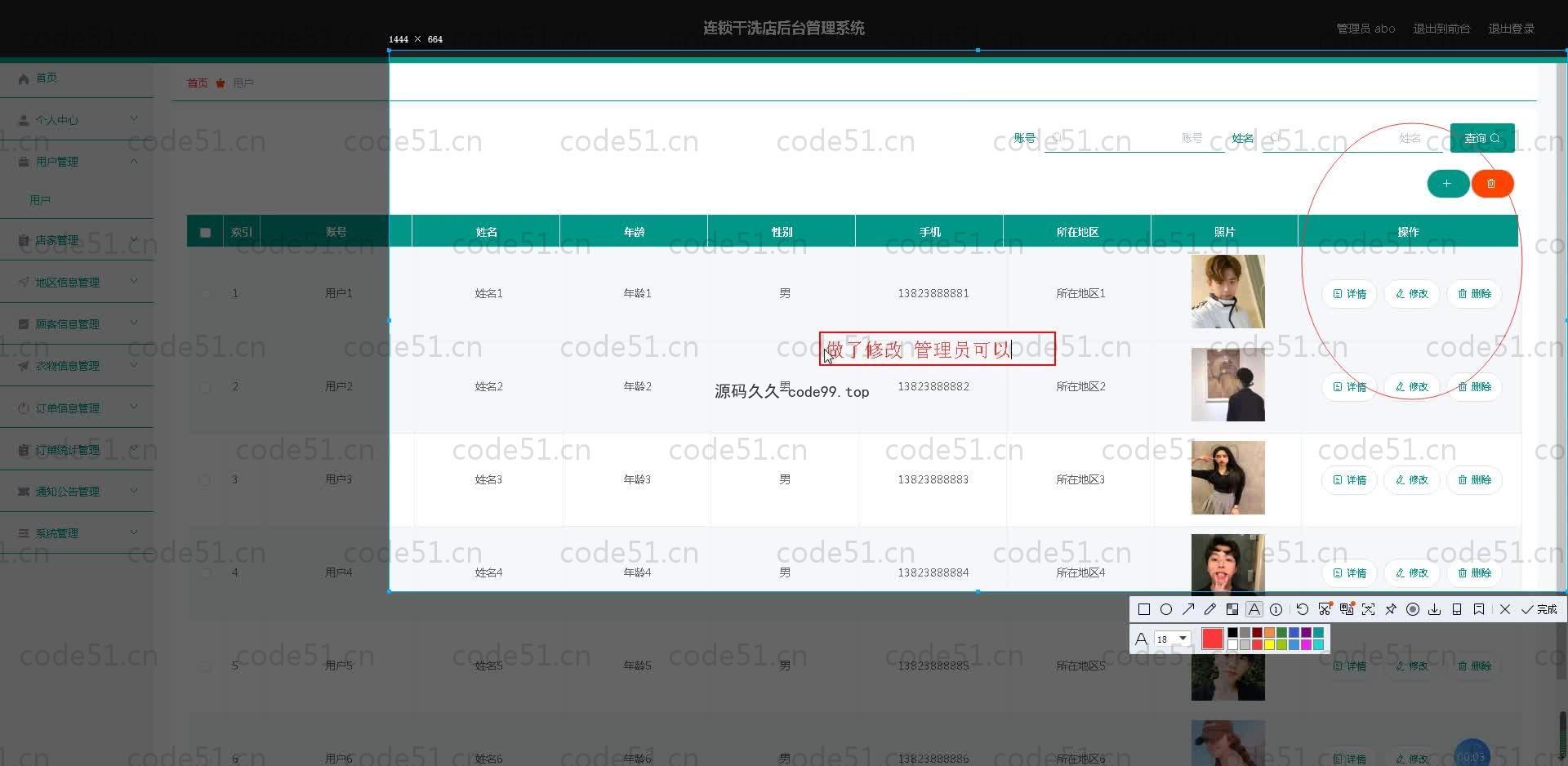The image size is (1568, 766).
Task: Click 修改 for the 用户1 row
Action: click(1412, 294)
